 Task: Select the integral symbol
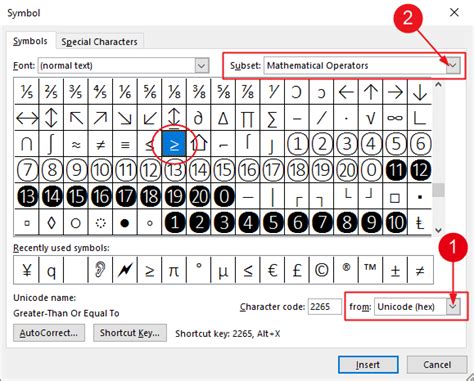(51, 144)
